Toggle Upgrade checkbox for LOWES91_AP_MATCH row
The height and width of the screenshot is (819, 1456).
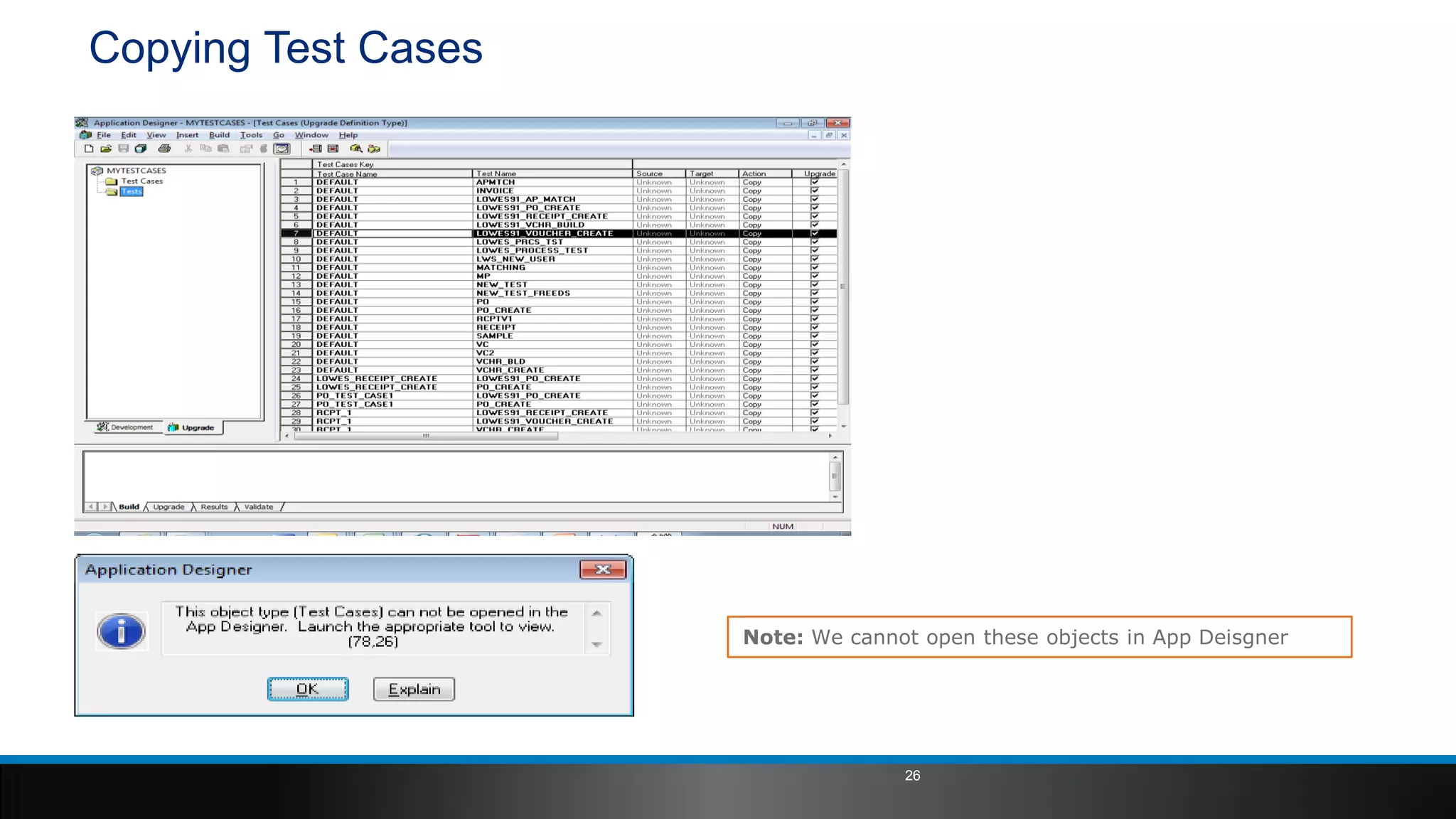(x=815, y=199)
